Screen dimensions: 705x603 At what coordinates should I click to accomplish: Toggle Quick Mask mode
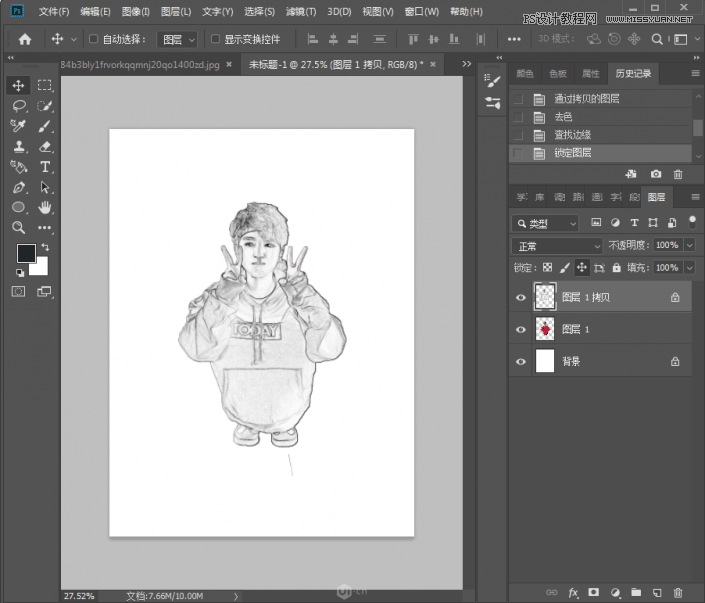coord(18,292)
